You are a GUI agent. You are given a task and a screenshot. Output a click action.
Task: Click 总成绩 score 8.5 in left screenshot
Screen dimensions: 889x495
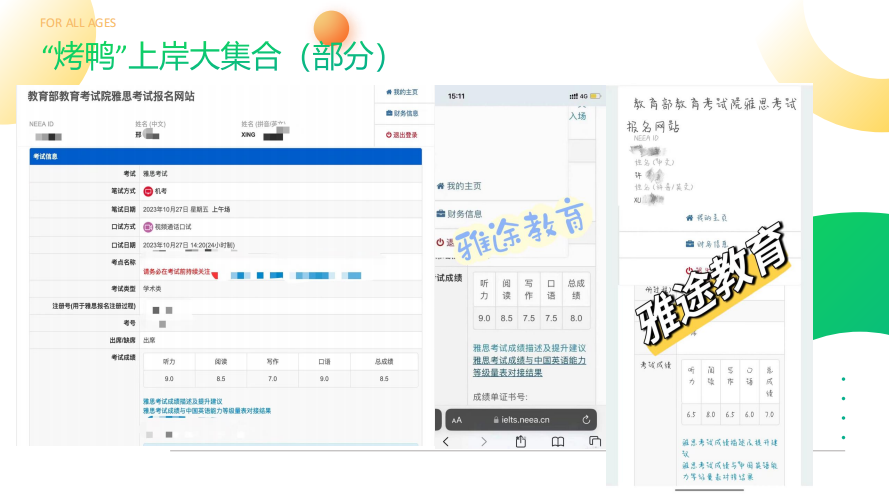pos(384,379)
